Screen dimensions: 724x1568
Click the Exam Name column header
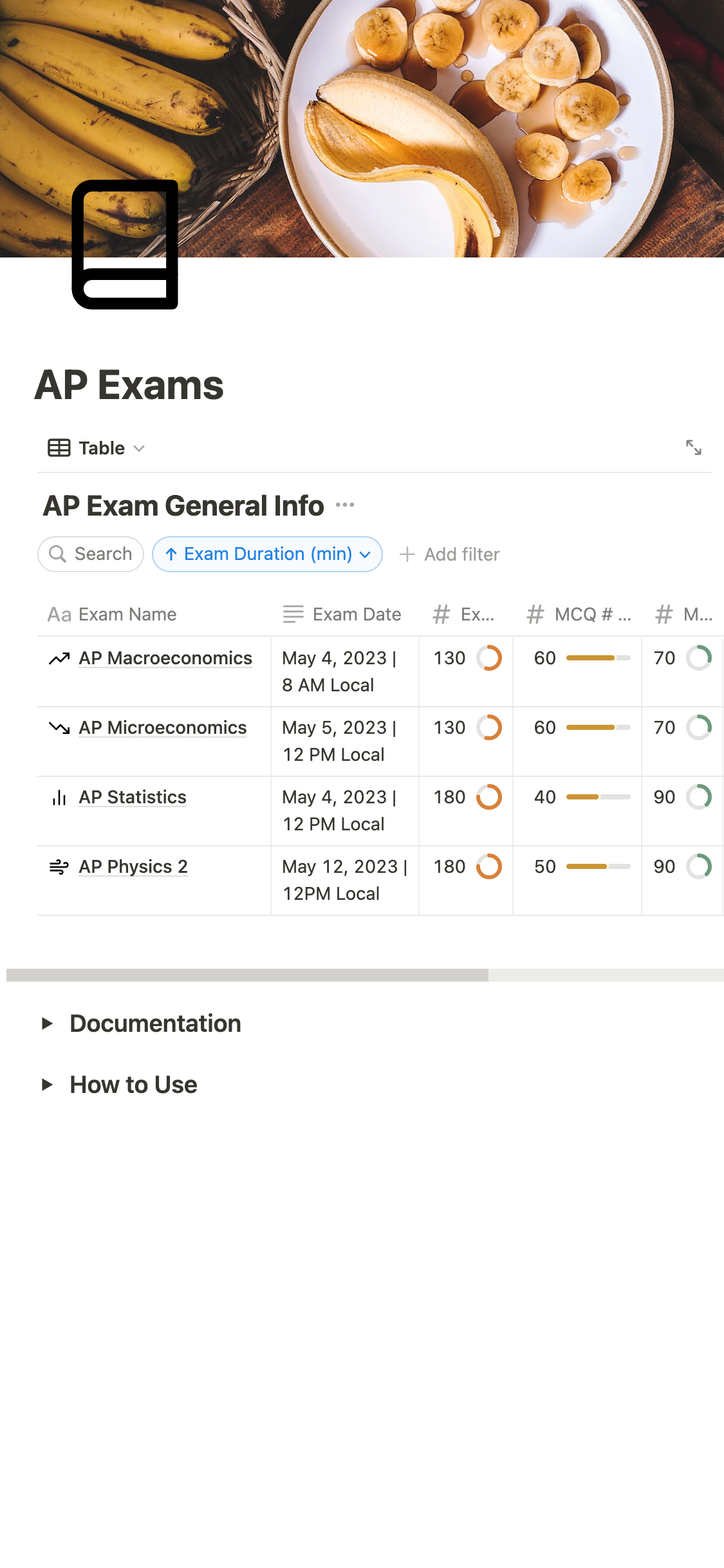point(113,615)
